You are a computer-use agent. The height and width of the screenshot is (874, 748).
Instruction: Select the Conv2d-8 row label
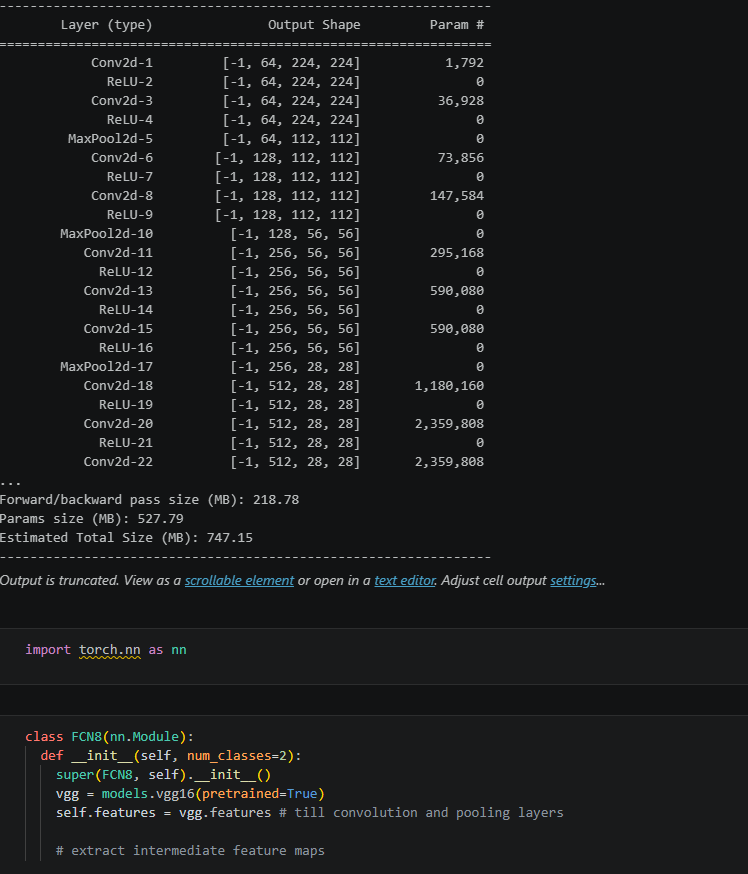click(x=122, y=196)
